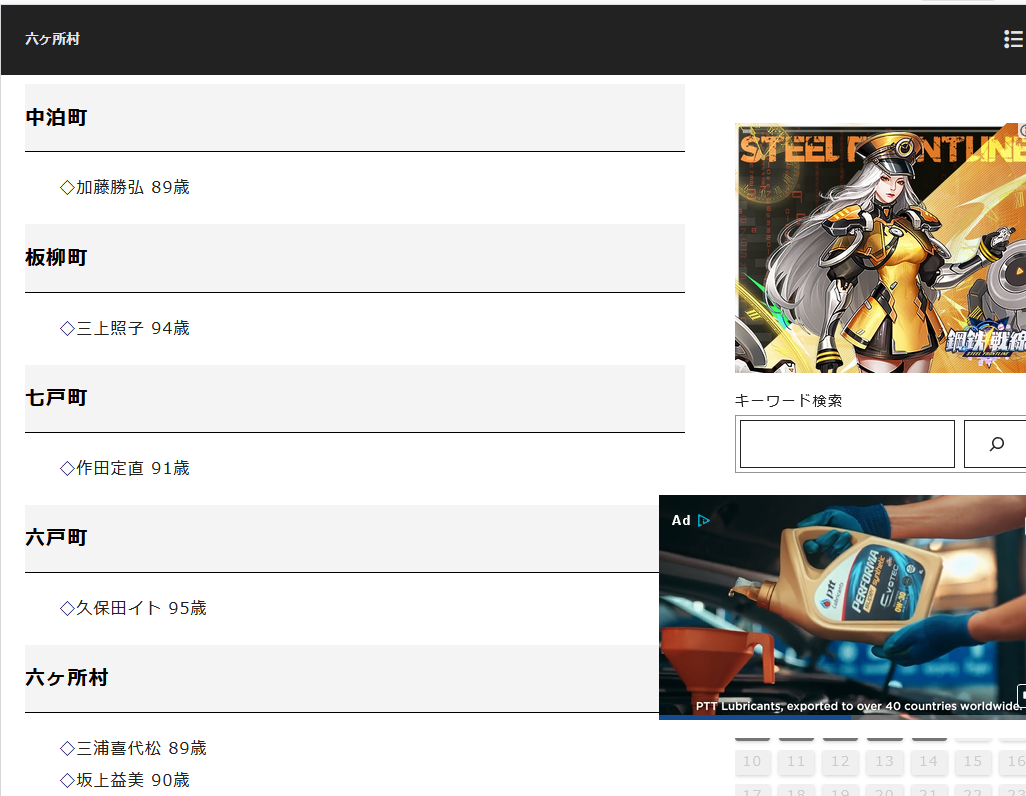Click the video ad progress bar
Image resolution: width=1026 pixels, height=796 pixels.
[x=842, y=717]
